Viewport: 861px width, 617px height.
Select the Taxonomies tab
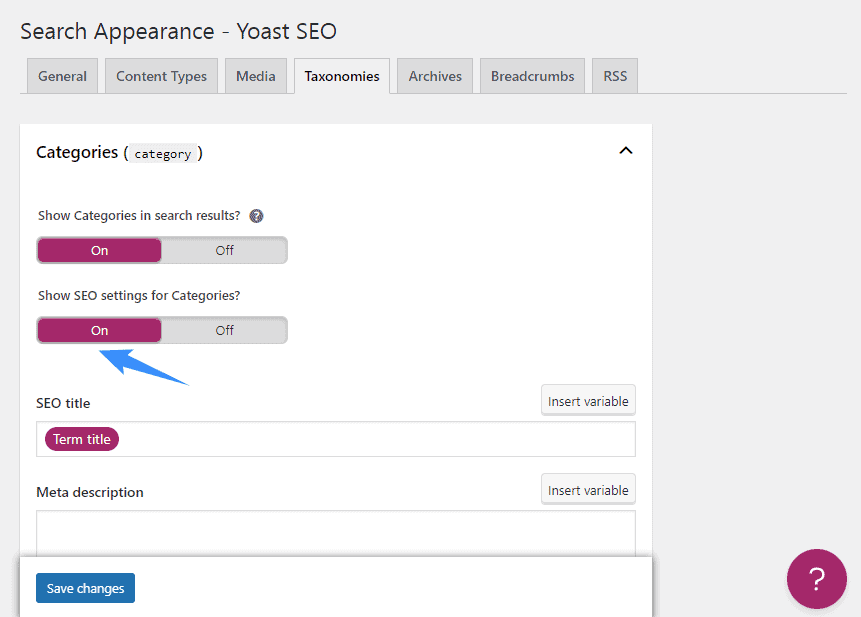[x=342, y=76]
